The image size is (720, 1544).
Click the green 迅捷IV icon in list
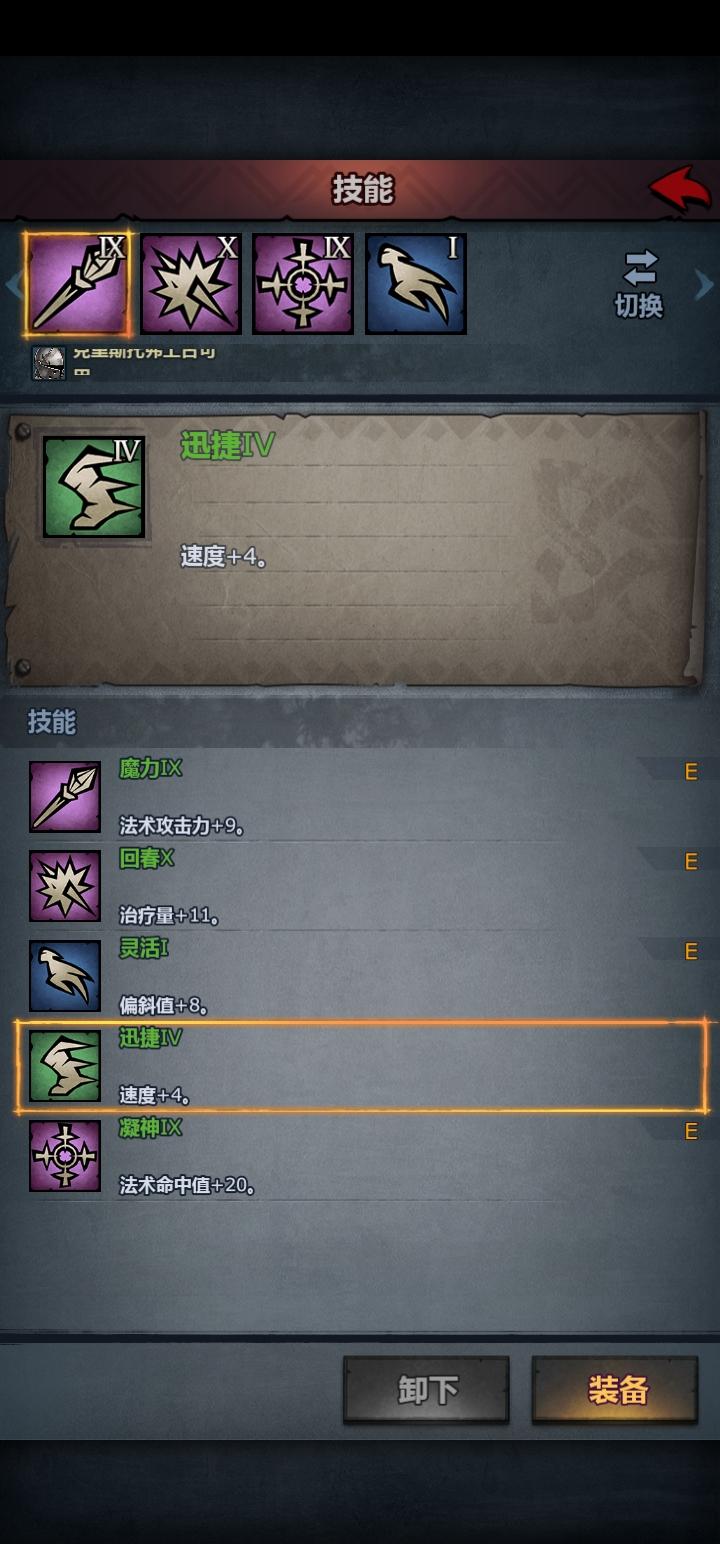pyautogui.click(x=65, y=1067)
